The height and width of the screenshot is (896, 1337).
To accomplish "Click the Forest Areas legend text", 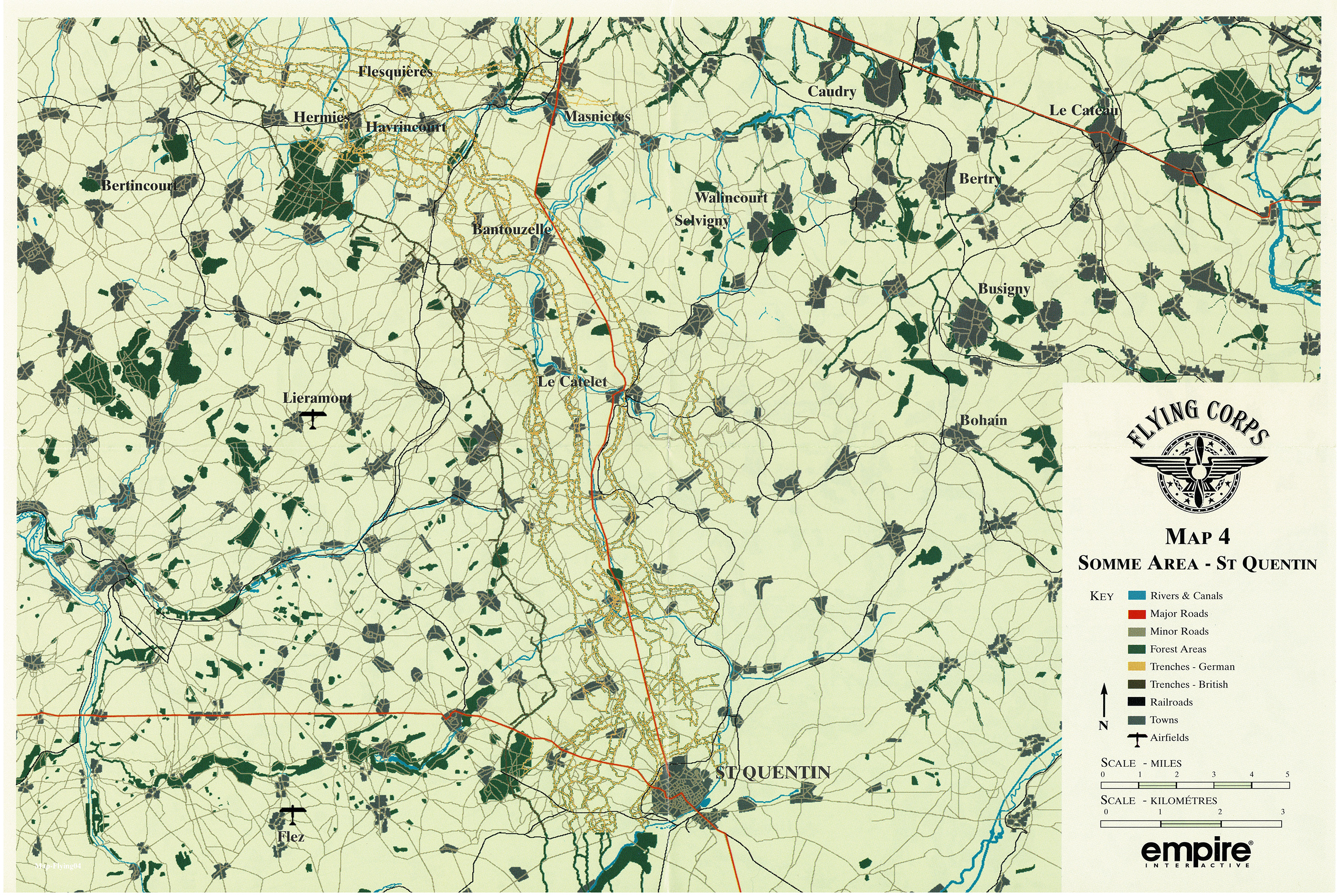I will click(x=1178, y=649).
